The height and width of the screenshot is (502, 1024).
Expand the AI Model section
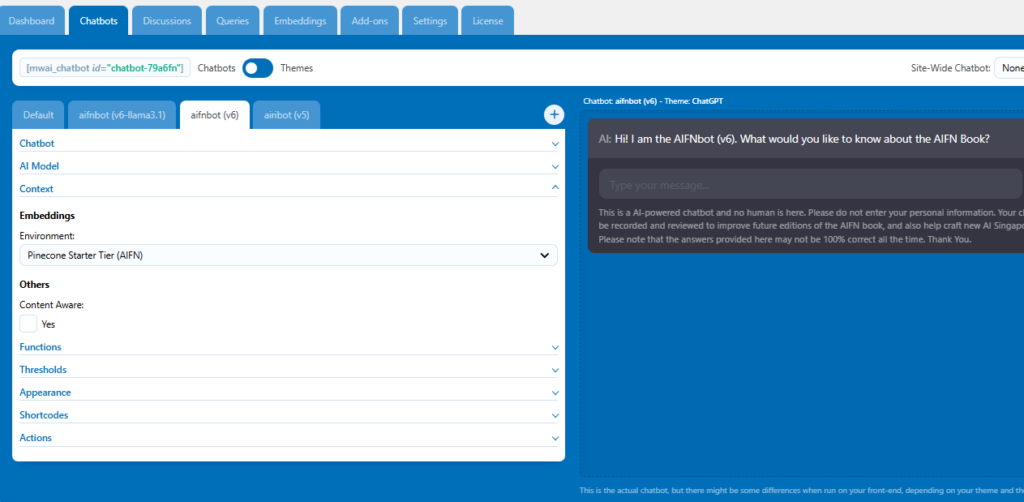click(x=288, y=166)
